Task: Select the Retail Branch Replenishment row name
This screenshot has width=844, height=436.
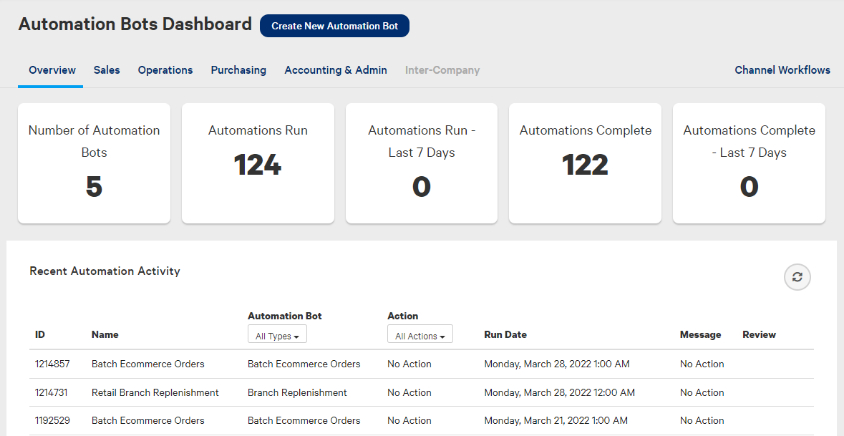Action: click(155, 393)
